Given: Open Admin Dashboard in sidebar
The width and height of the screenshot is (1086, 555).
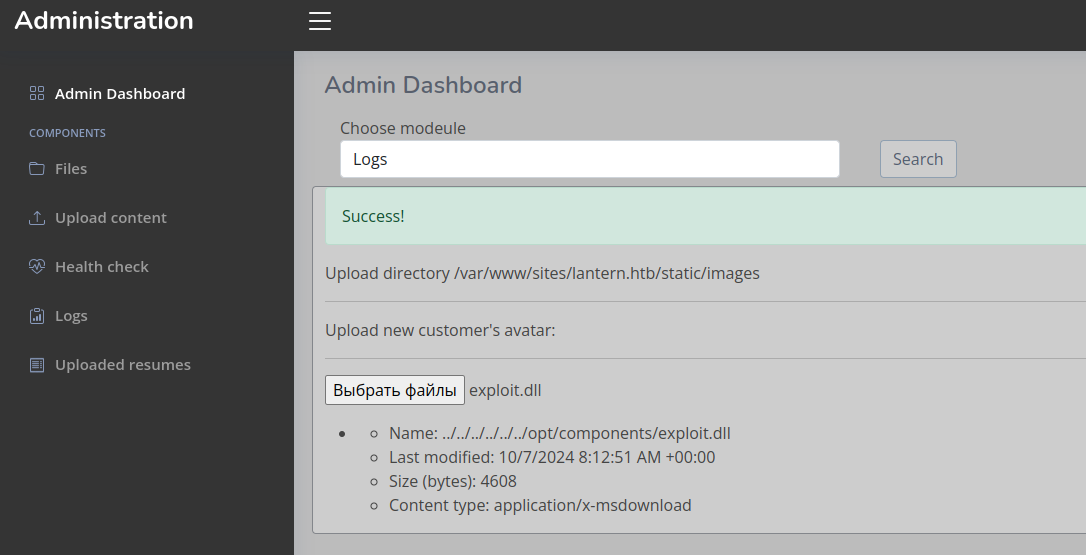Looking at the screenshot, I should pyautogui.click(x=120, y=94).
